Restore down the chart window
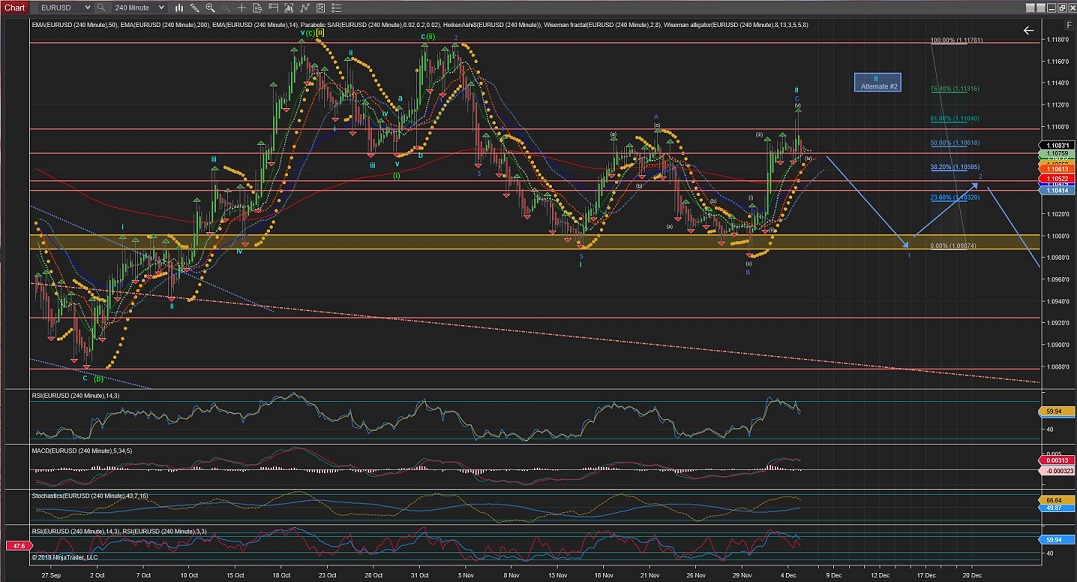 point(1061,8)
